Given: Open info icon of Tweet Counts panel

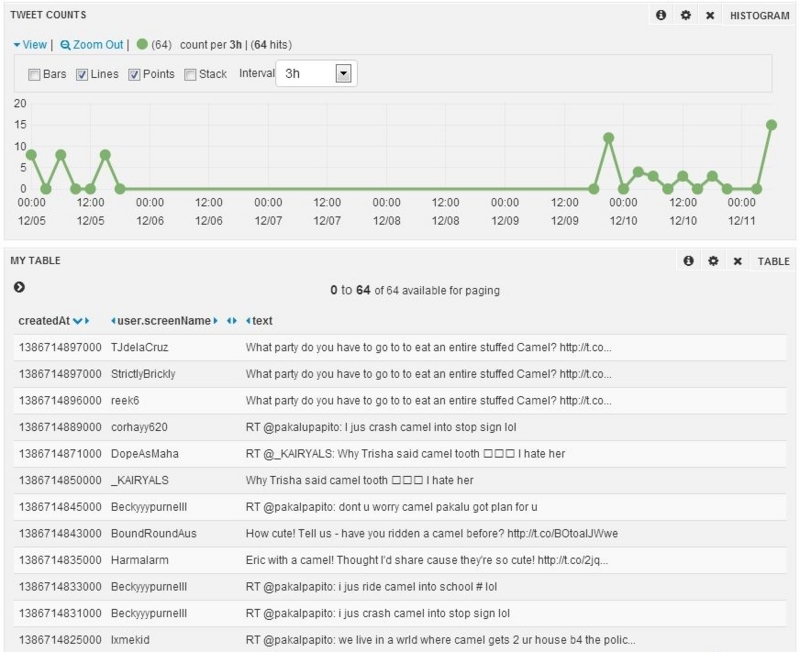Looking at the screenshot, I should point(661,15).
